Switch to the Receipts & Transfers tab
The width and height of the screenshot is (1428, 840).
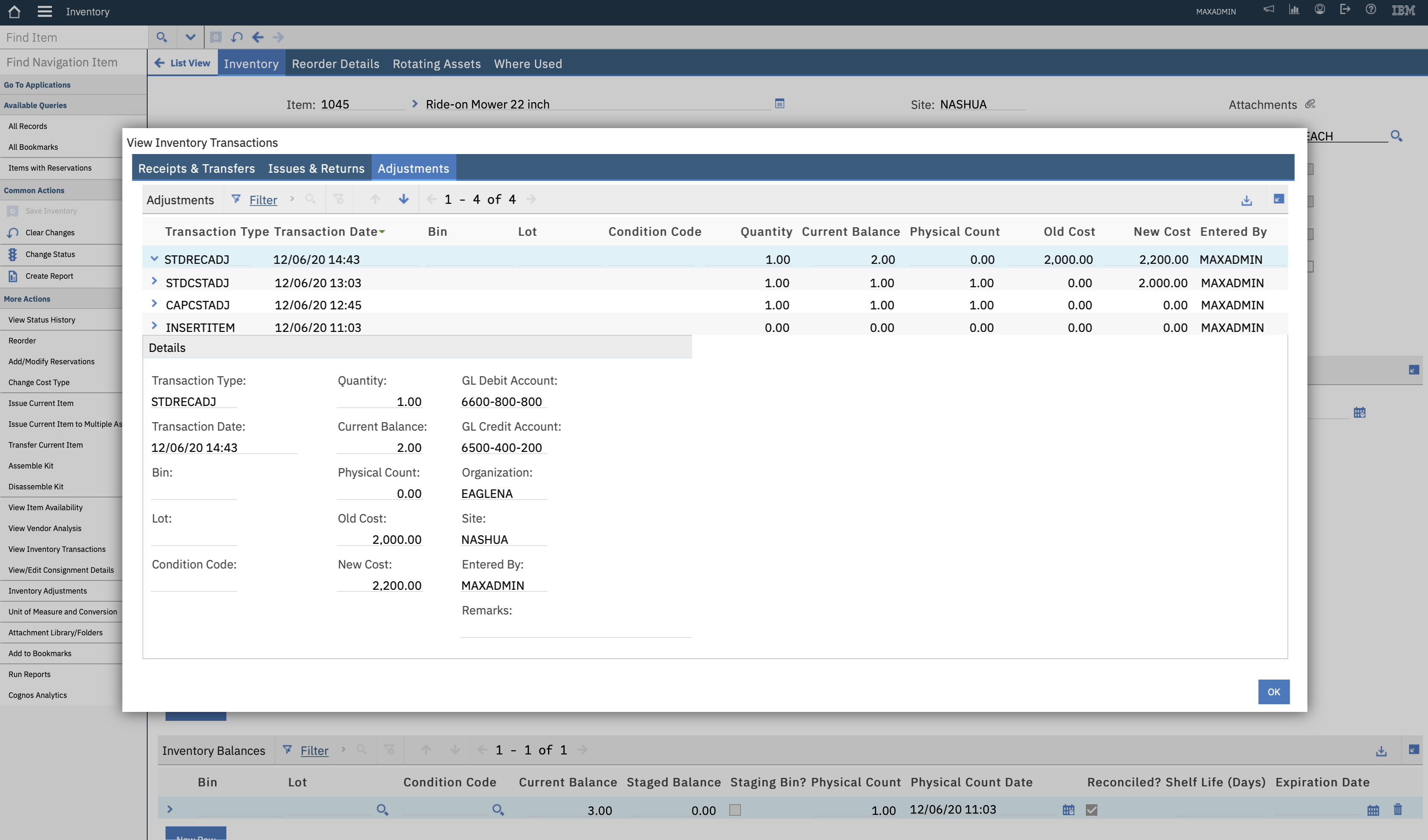pyautogui.click(x=196, y=169)
